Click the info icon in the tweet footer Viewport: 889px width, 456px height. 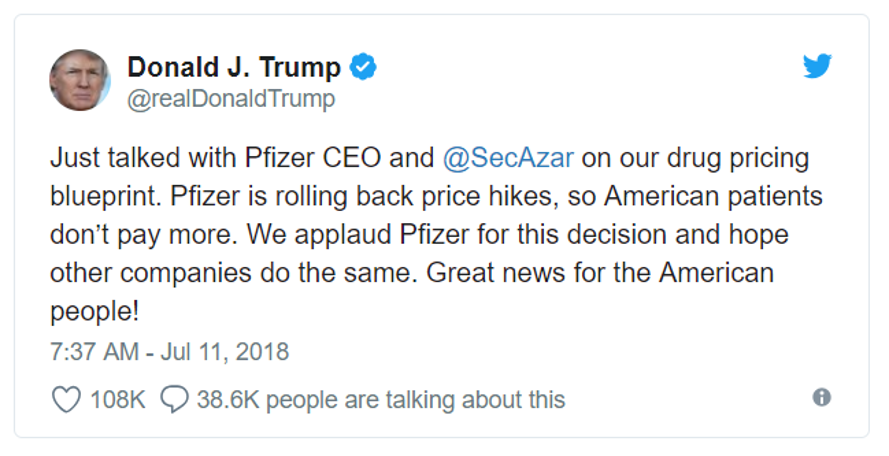click(822, 397)
